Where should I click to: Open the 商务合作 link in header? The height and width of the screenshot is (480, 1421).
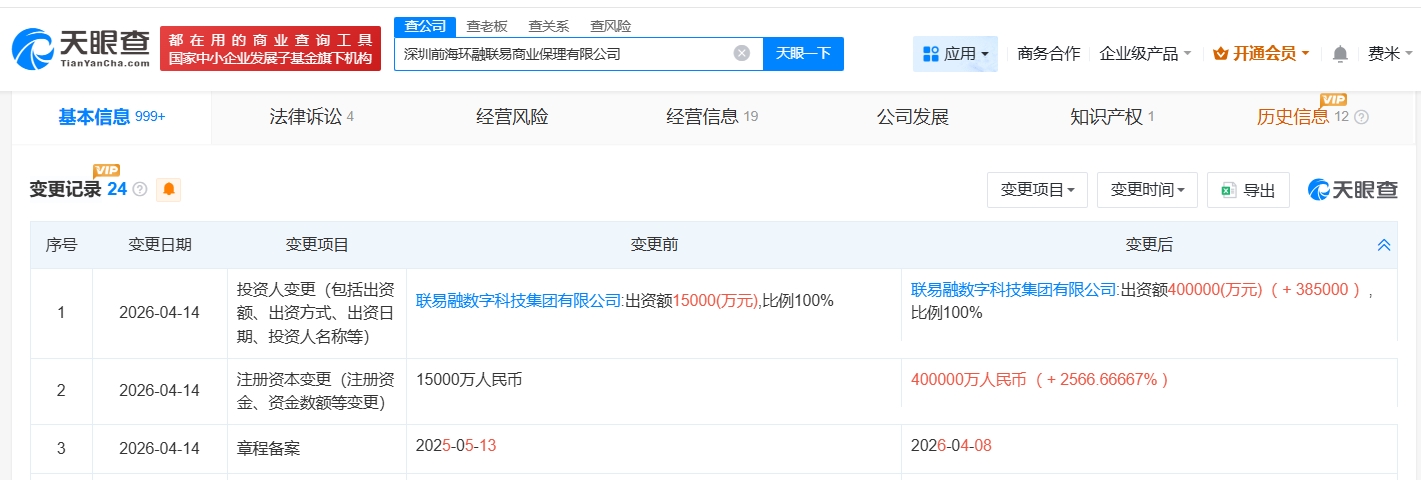pyautogui.click(x=1048, y=54)
